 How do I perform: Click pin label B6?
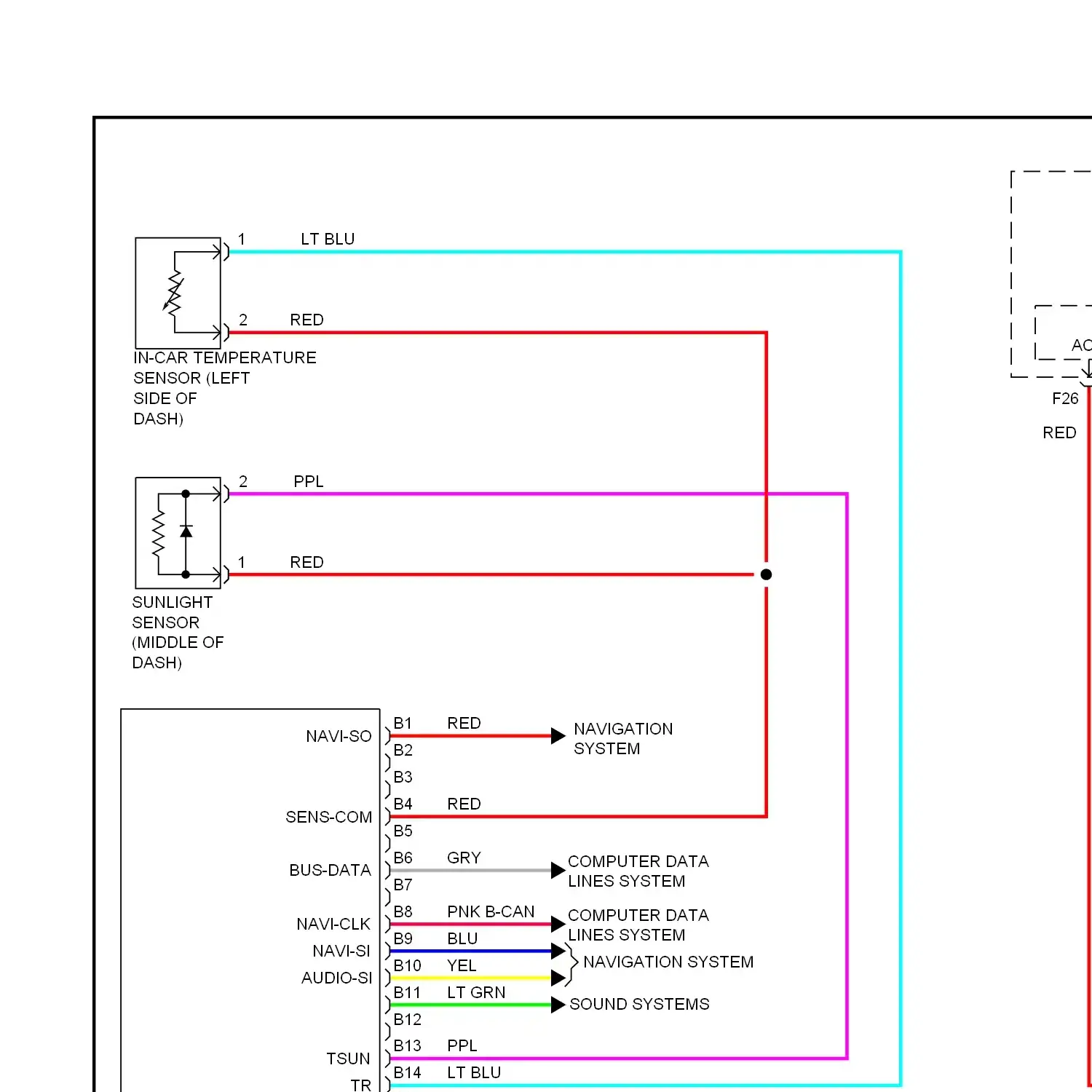[x=403, y=858]
